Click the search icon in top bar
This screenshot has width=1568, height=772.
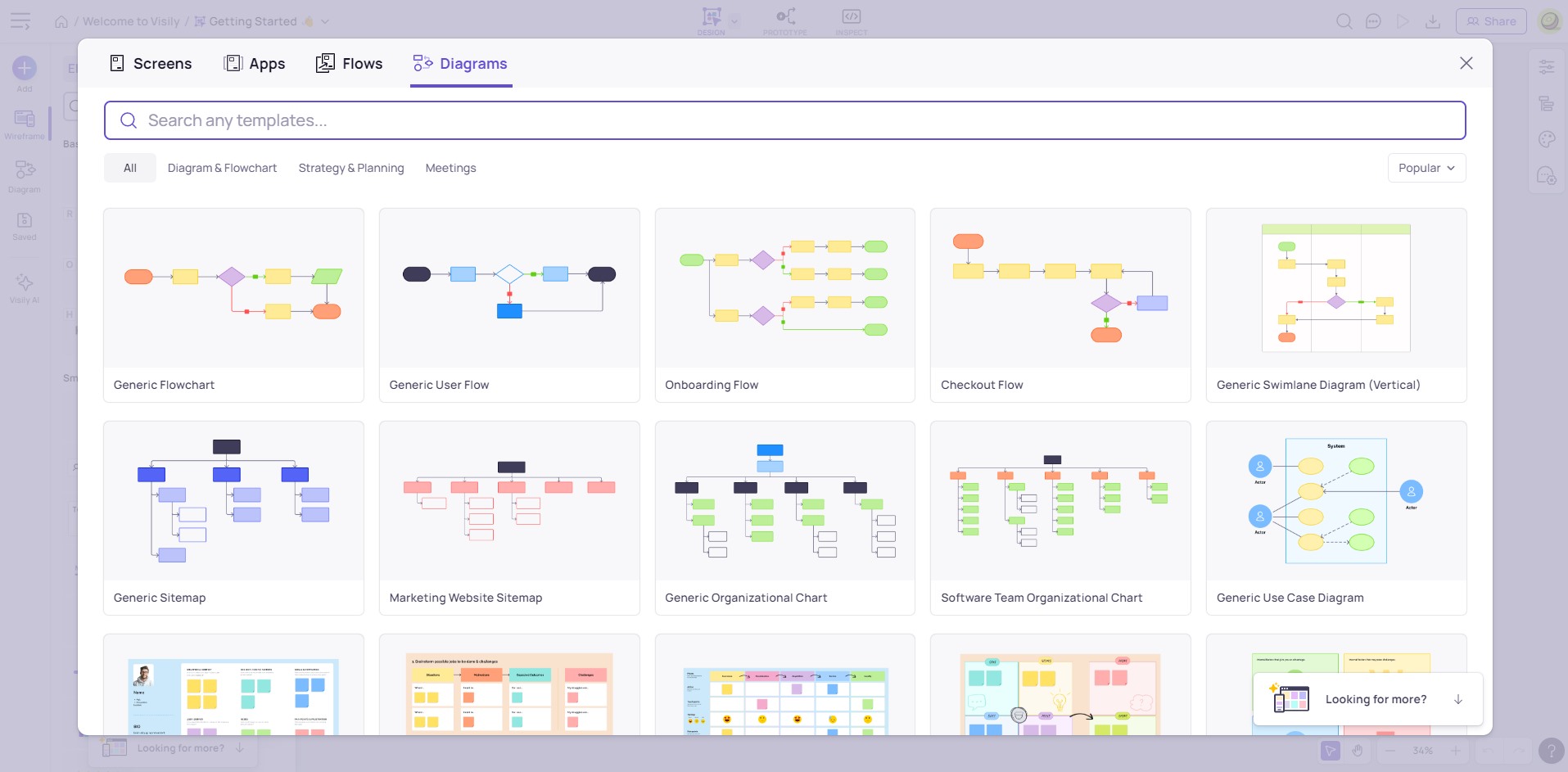tap(1344, 21)
